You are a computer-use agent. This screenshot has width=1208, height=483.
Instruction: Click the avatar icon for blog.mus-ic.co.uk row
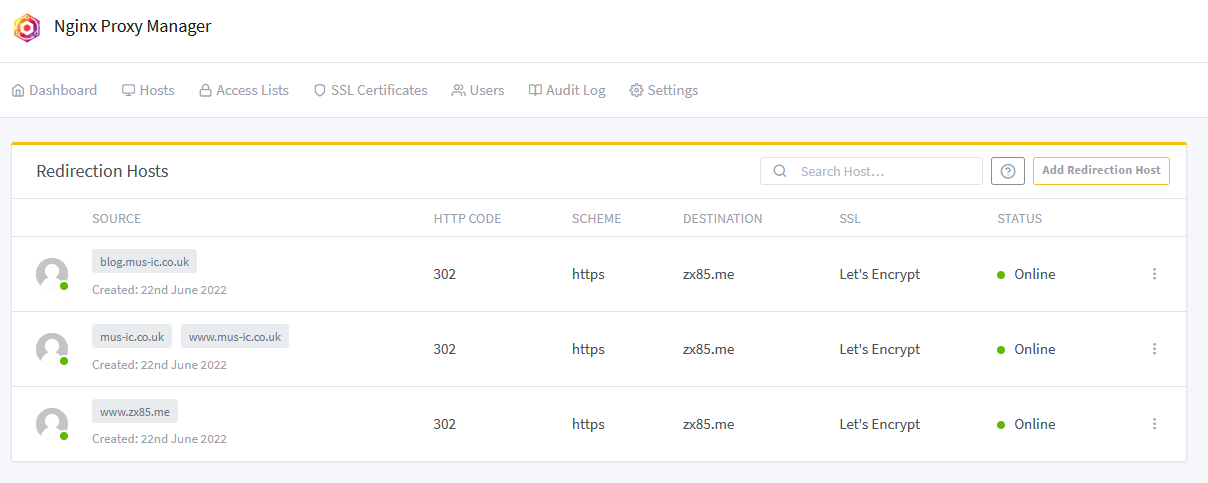(52, 274)
